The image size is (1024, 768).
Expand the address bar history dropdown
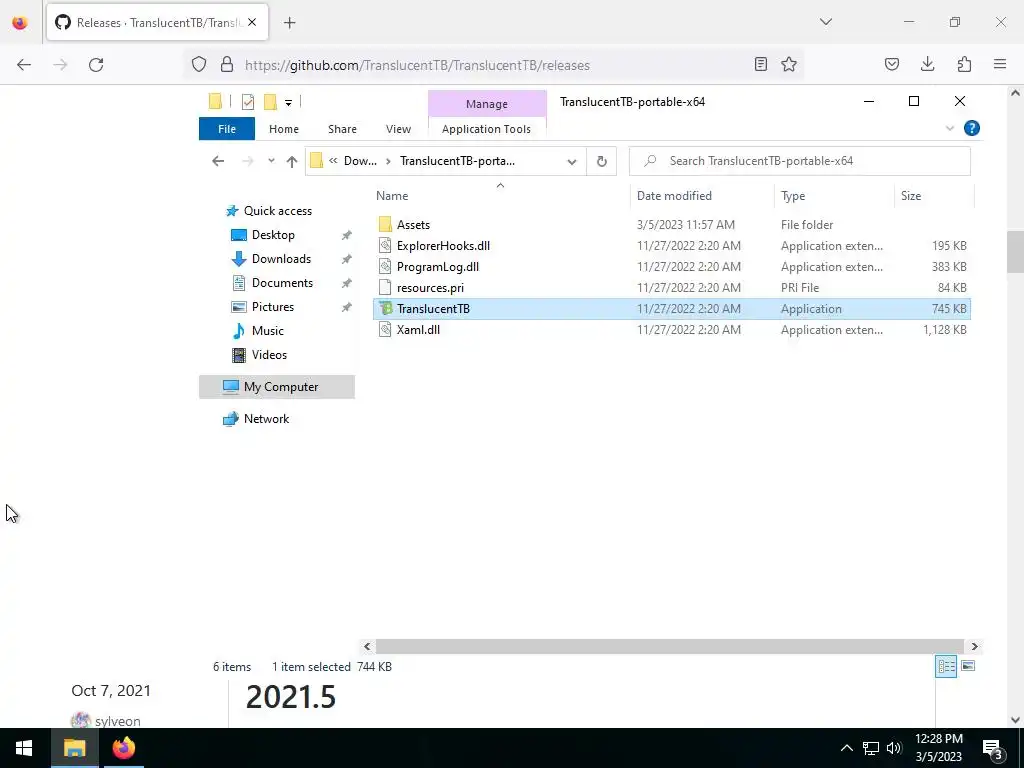point(571,161)
